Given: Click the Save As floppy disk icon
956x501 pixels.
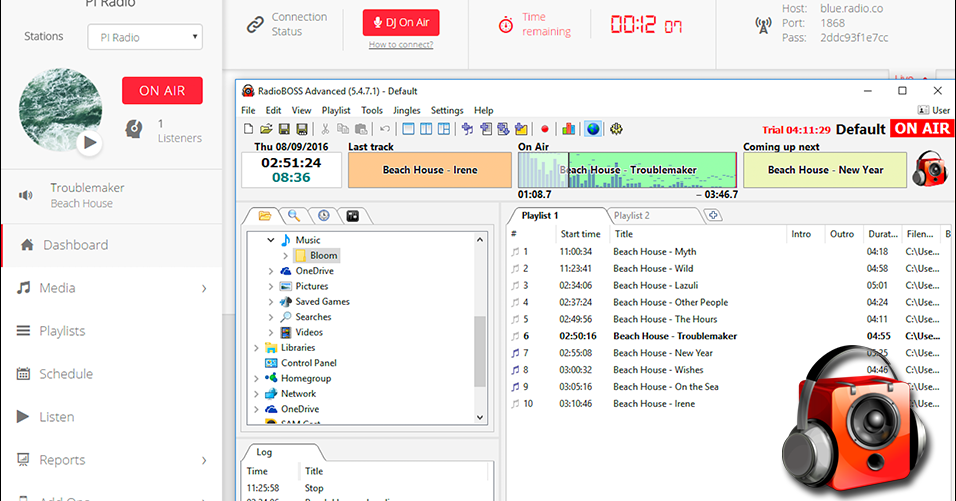Looking at the screenshot, I should point(302,129).
